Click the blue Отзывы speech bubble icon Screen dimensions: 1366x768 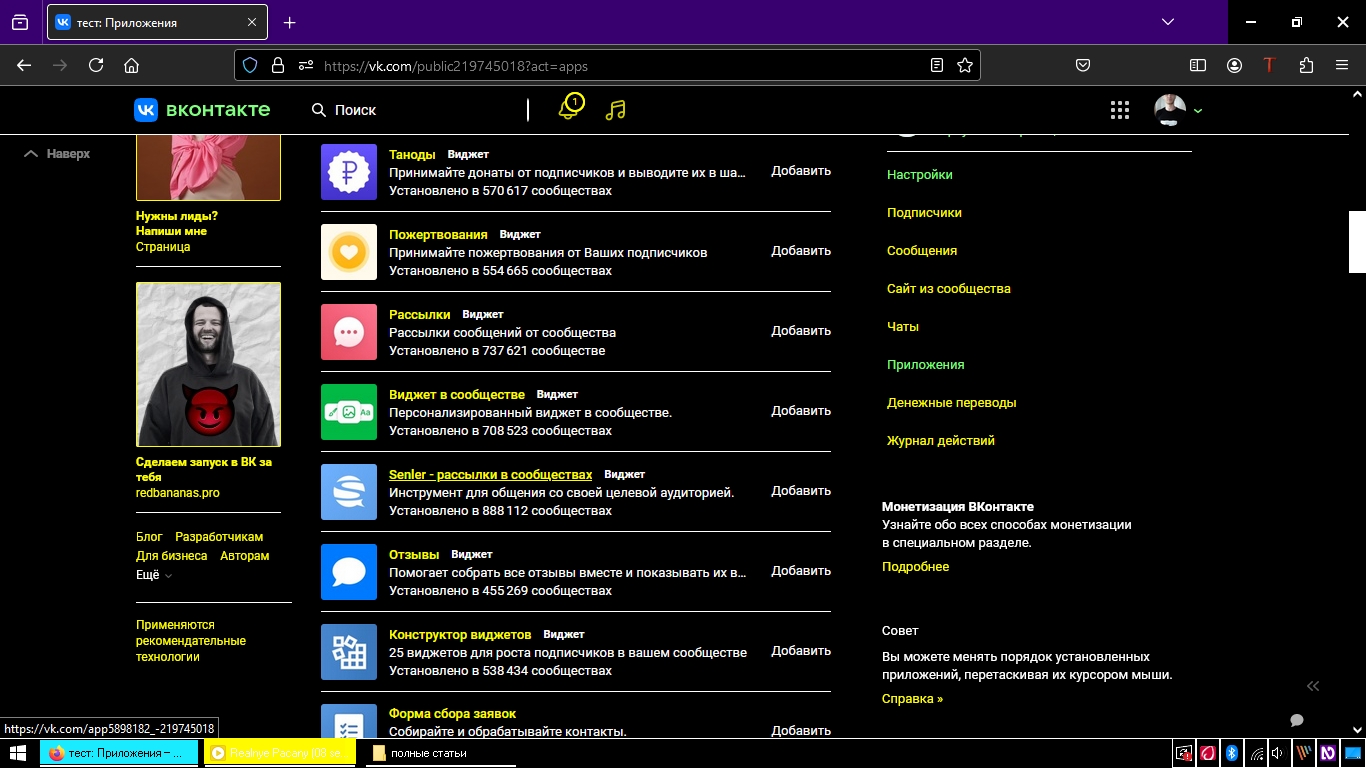coord(349,572)
